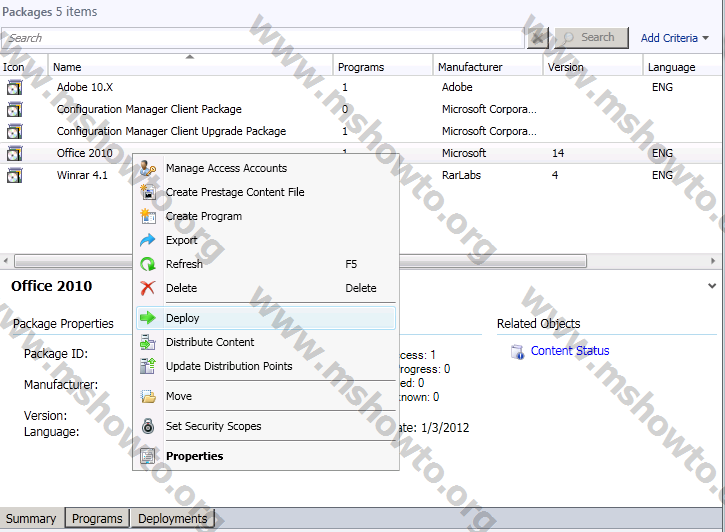725x532 pixels.
Task: Expand the Add Criteria dropdown
Action: (x=675, y=38)
